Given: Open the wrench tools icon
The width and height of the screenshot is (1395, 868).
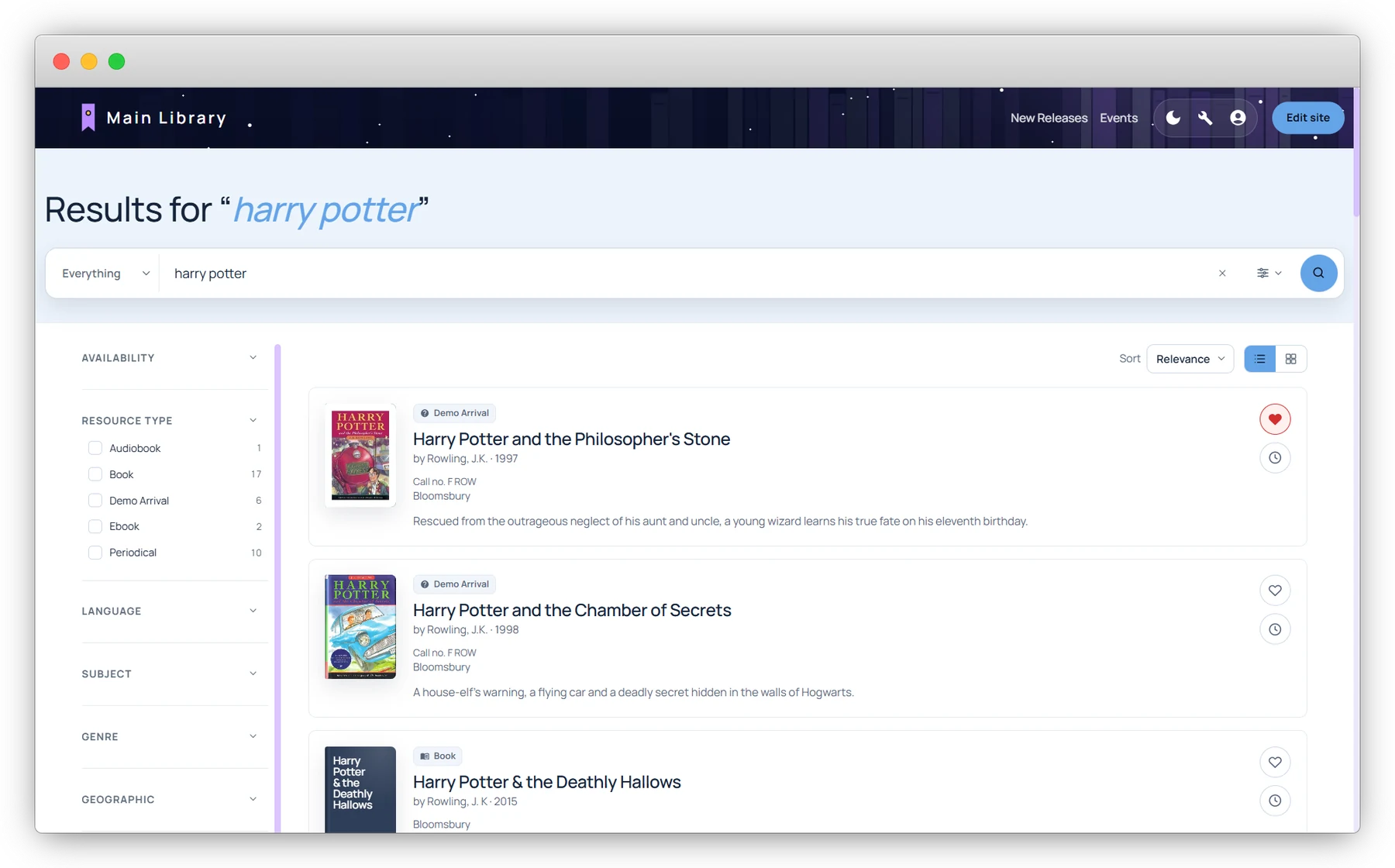Looking at the screenshot, I should (x=1205, y=118).
